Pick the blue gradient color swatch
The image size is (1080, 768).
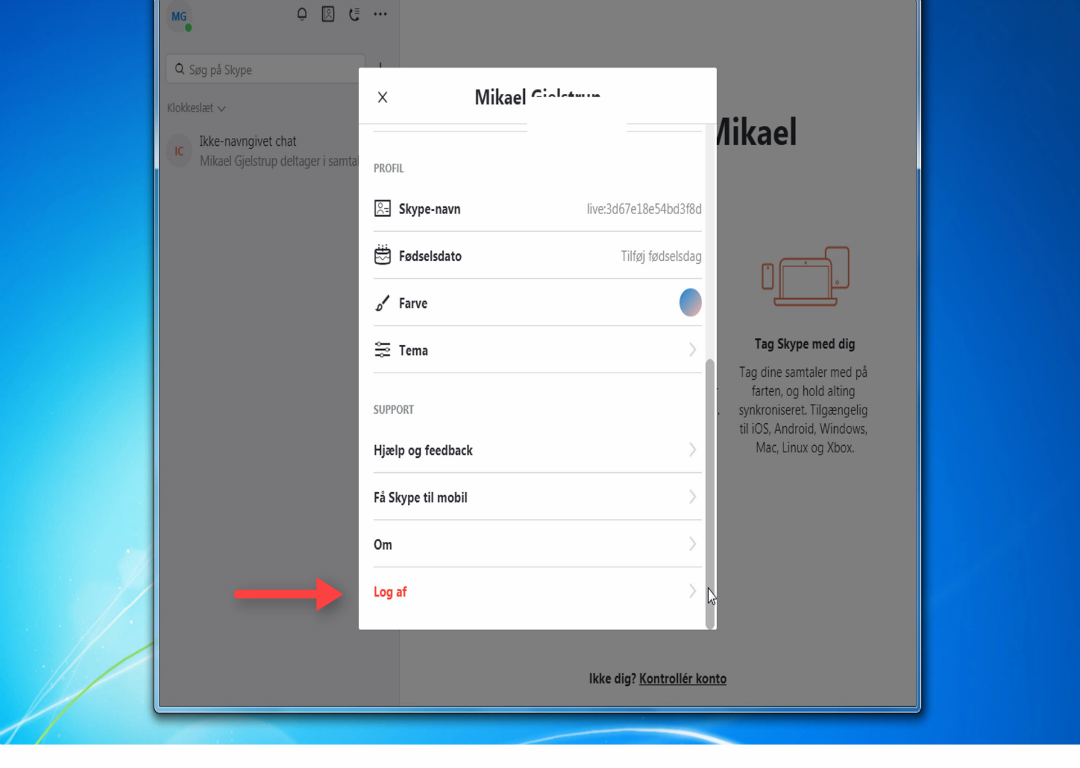pos(690,302)
